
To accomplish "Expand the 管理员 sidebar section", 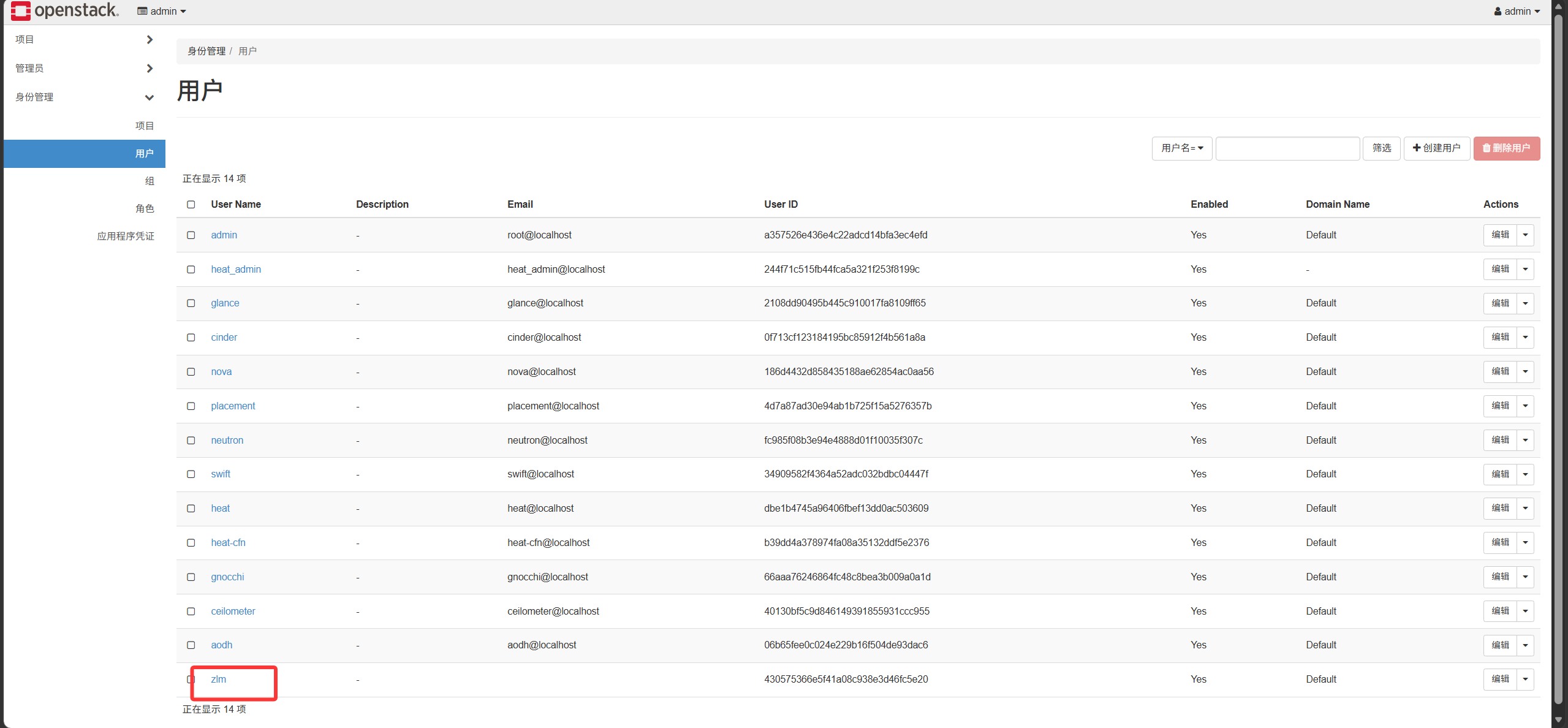I will pyautogui.click(x=85, y=68).
